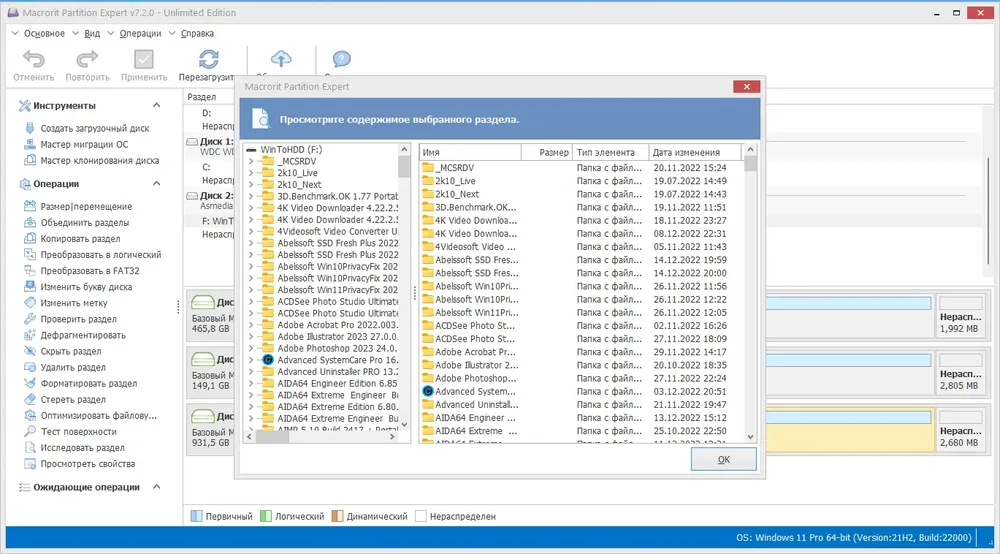The width and height of the screenshot is (1000, 554).
Task: Click the OK button in the dialog
Action: pos(723,459)
